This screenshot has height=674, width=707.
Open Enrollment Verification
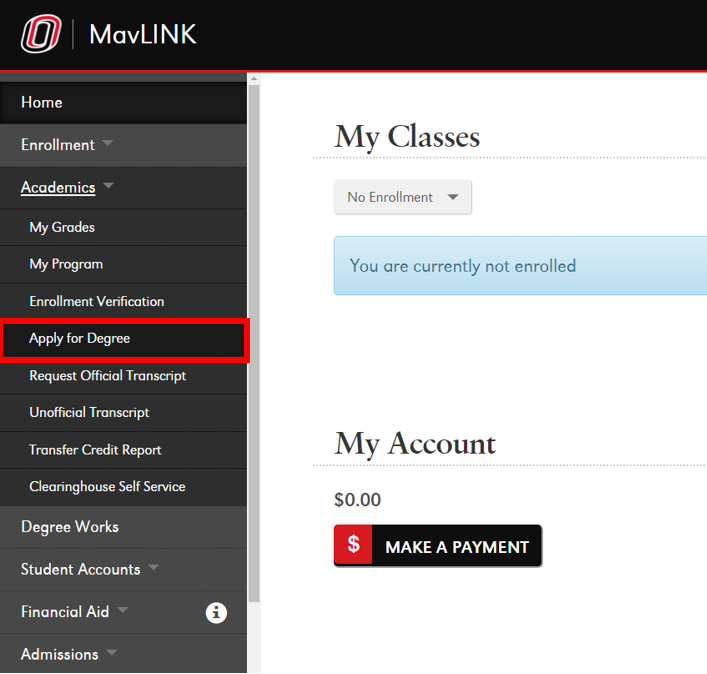(x=96, y=301)
